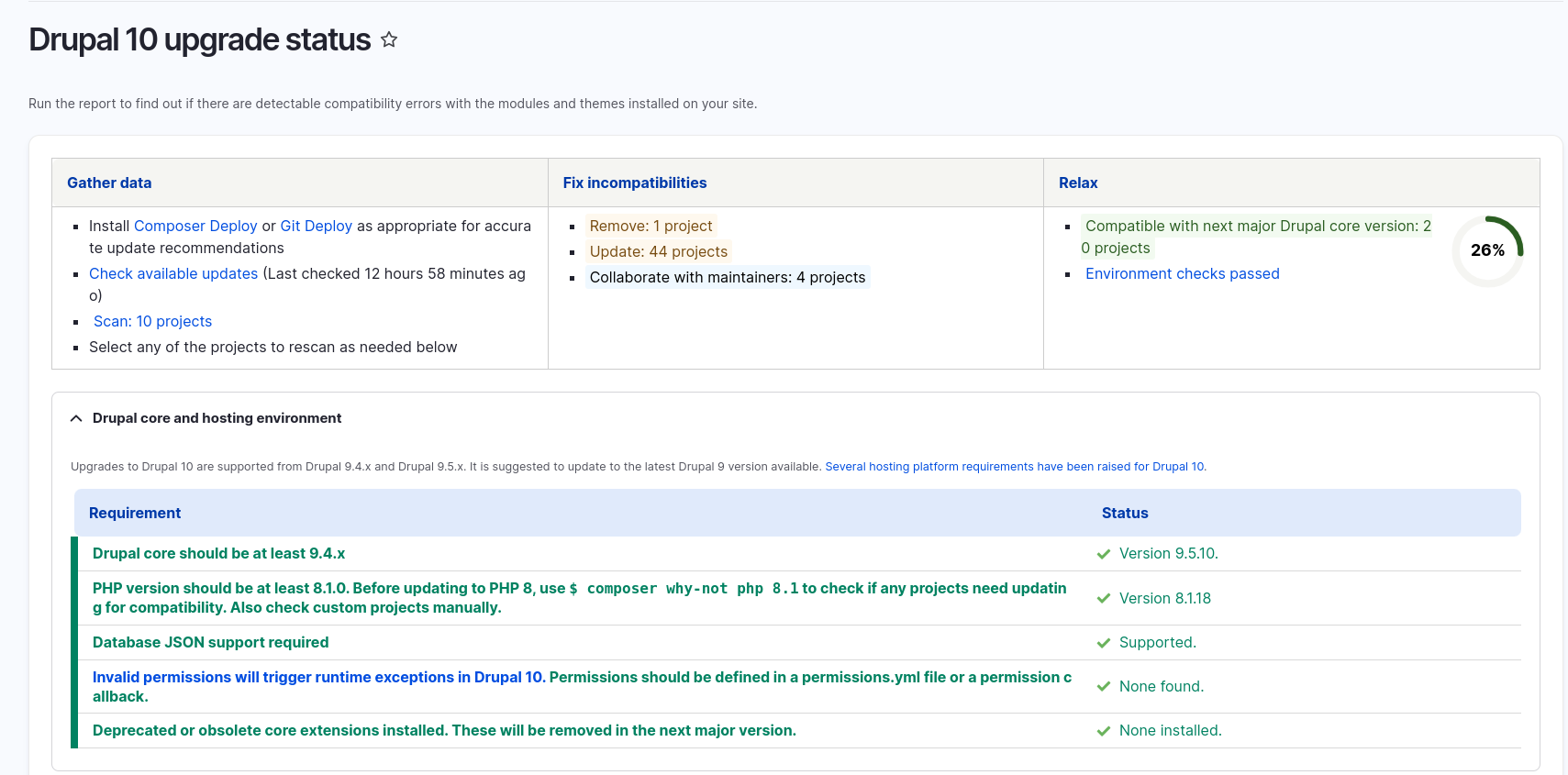
Task: Click the checkmark beside Version 9.5.10
Action: coord(1104,554)
